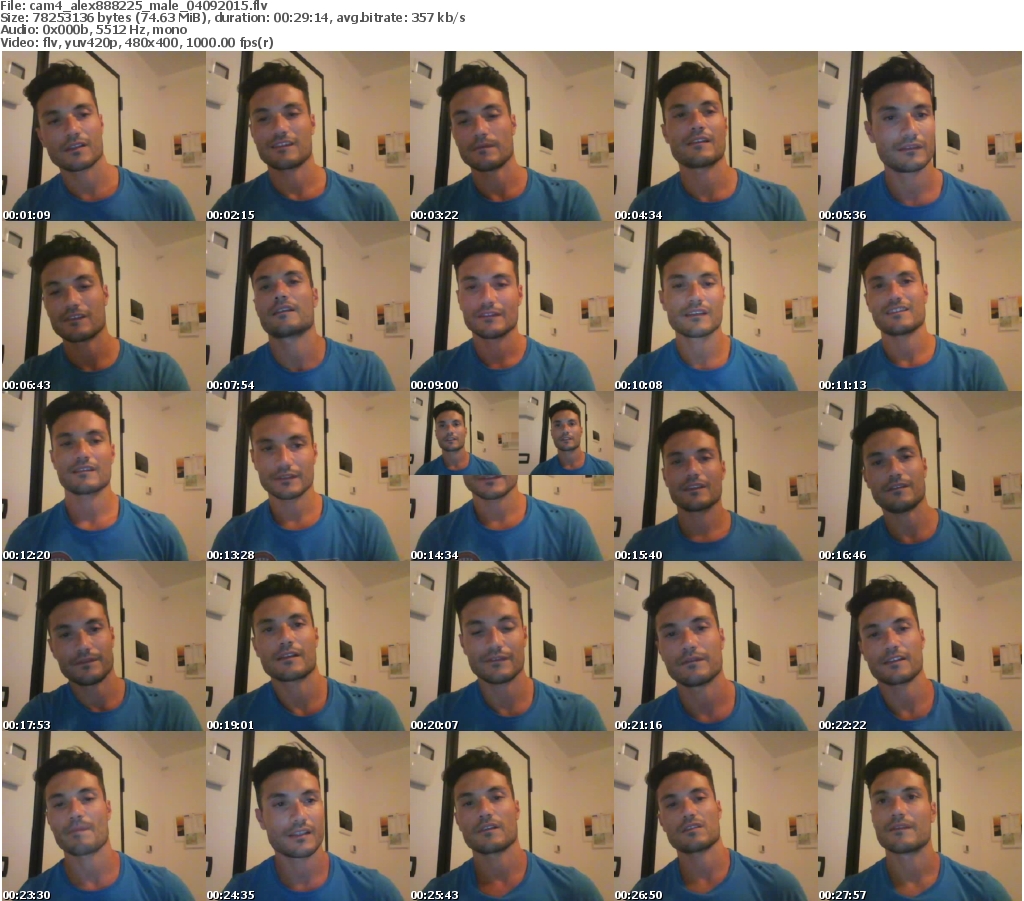Pick the thumbnail frame stamped 00:15:40
Screen dimensions: 1024x901
tap(715, 476)
